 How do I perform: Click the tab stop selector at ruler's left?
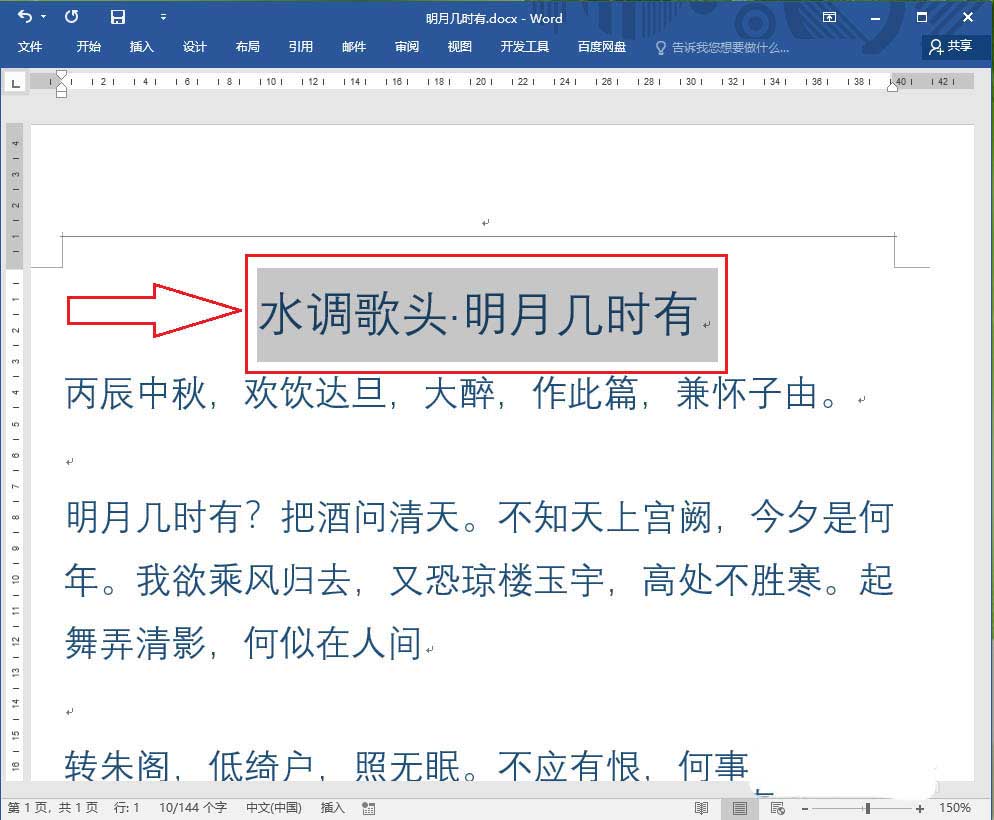point(15,82)
